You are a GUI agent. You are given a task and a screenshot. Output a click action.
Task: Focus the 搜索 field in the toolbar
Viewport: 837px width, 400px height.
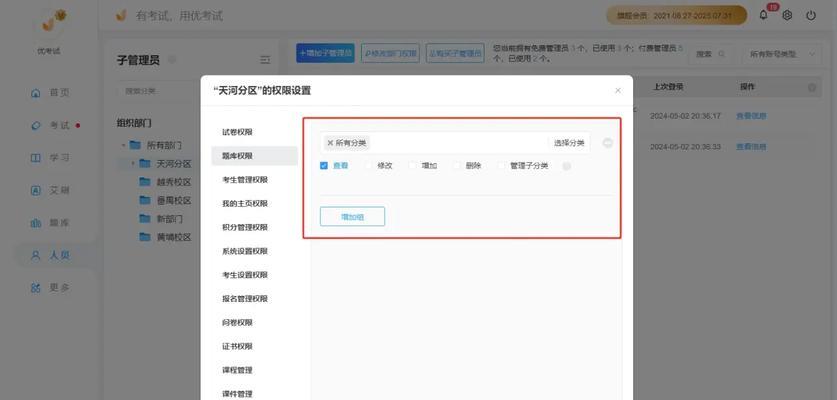tap(710, 54)
